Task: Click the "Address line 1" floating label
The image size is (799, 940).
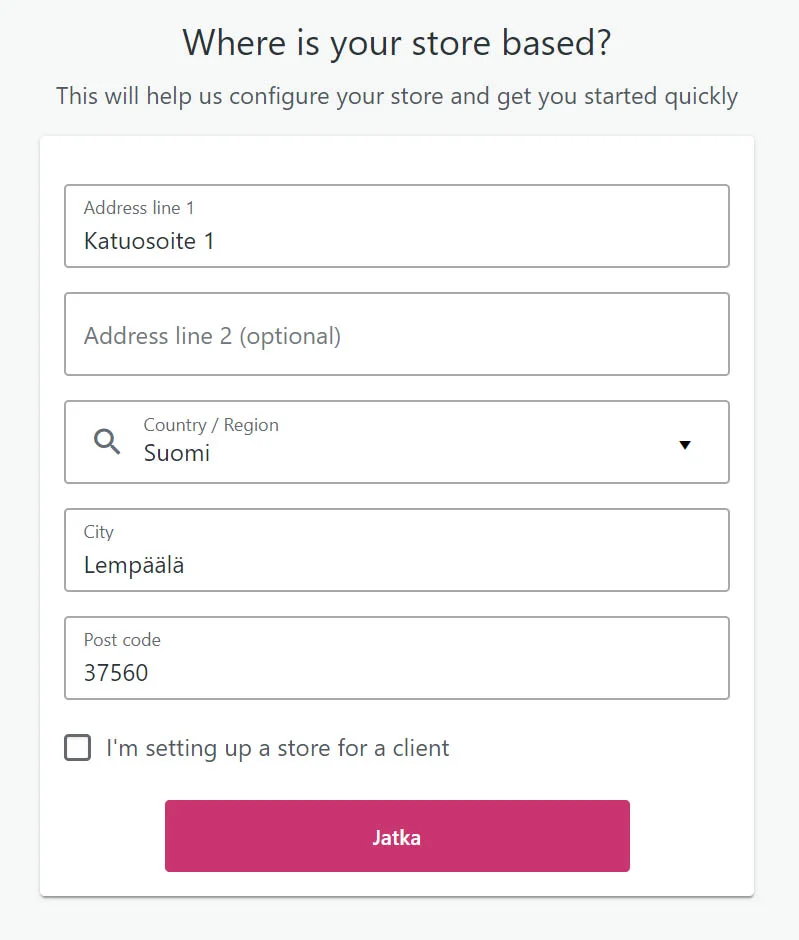Action: tap(139, 208)
